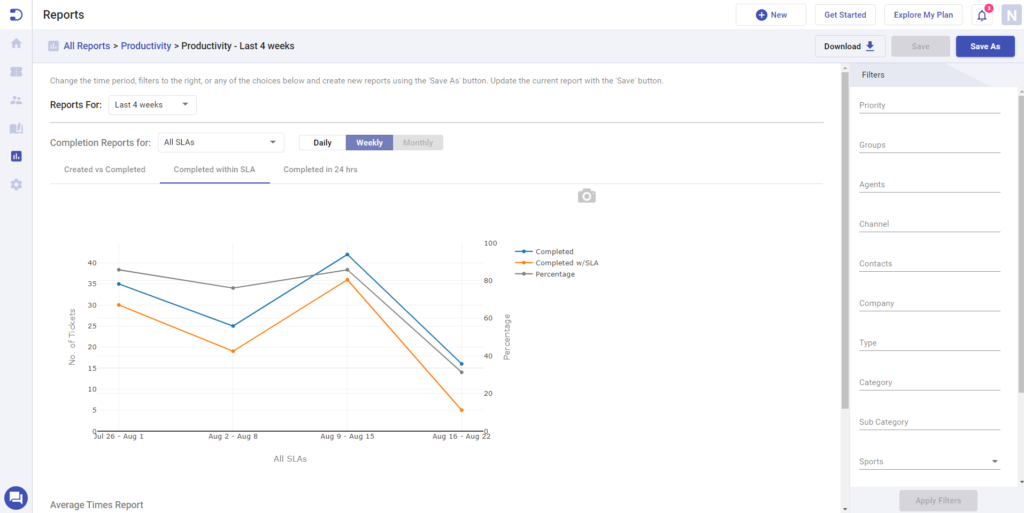
Task: Click the Download button
Action: [850, 46]
